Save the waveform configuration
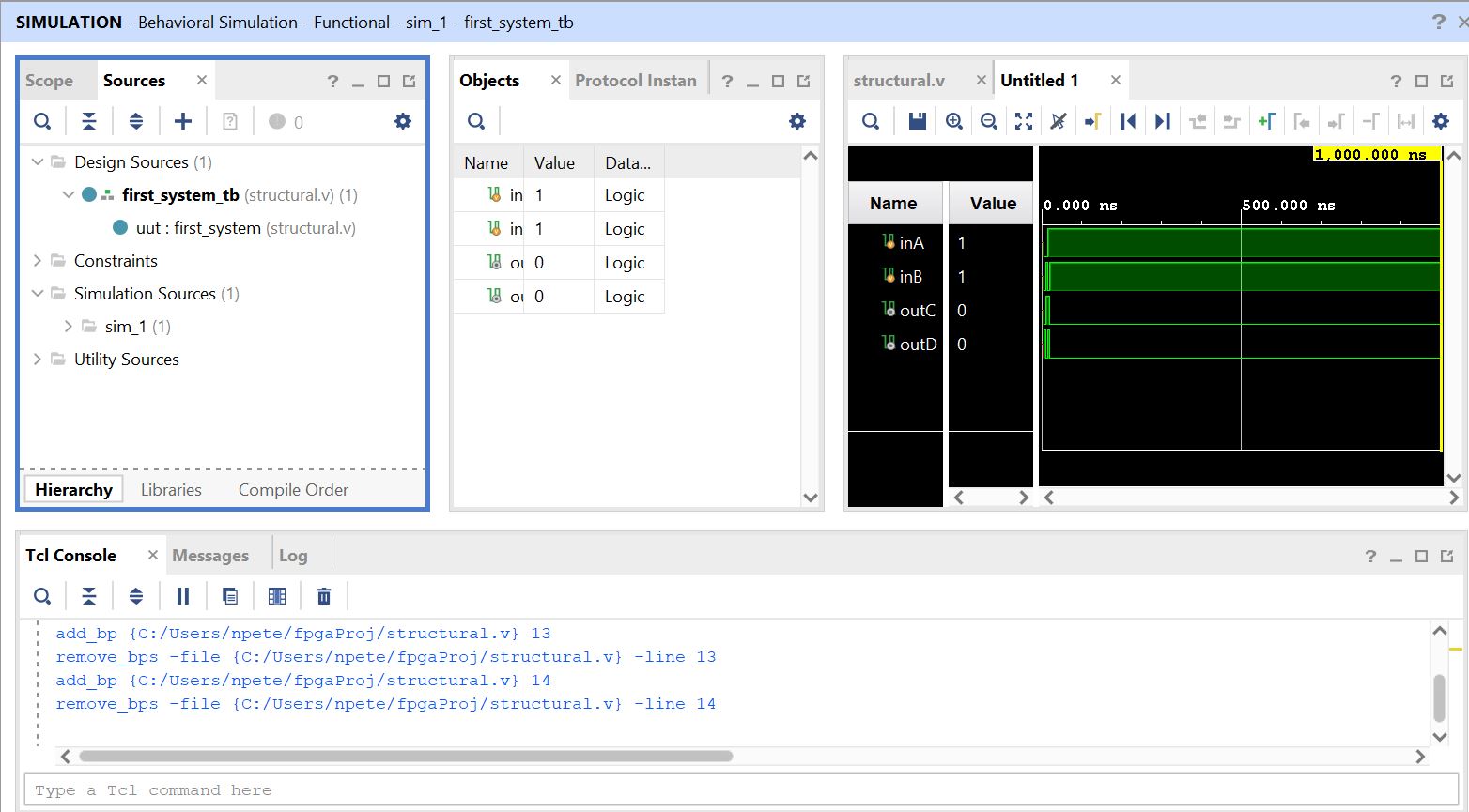This screenshot has width=1469, height=812. (918, 121)
